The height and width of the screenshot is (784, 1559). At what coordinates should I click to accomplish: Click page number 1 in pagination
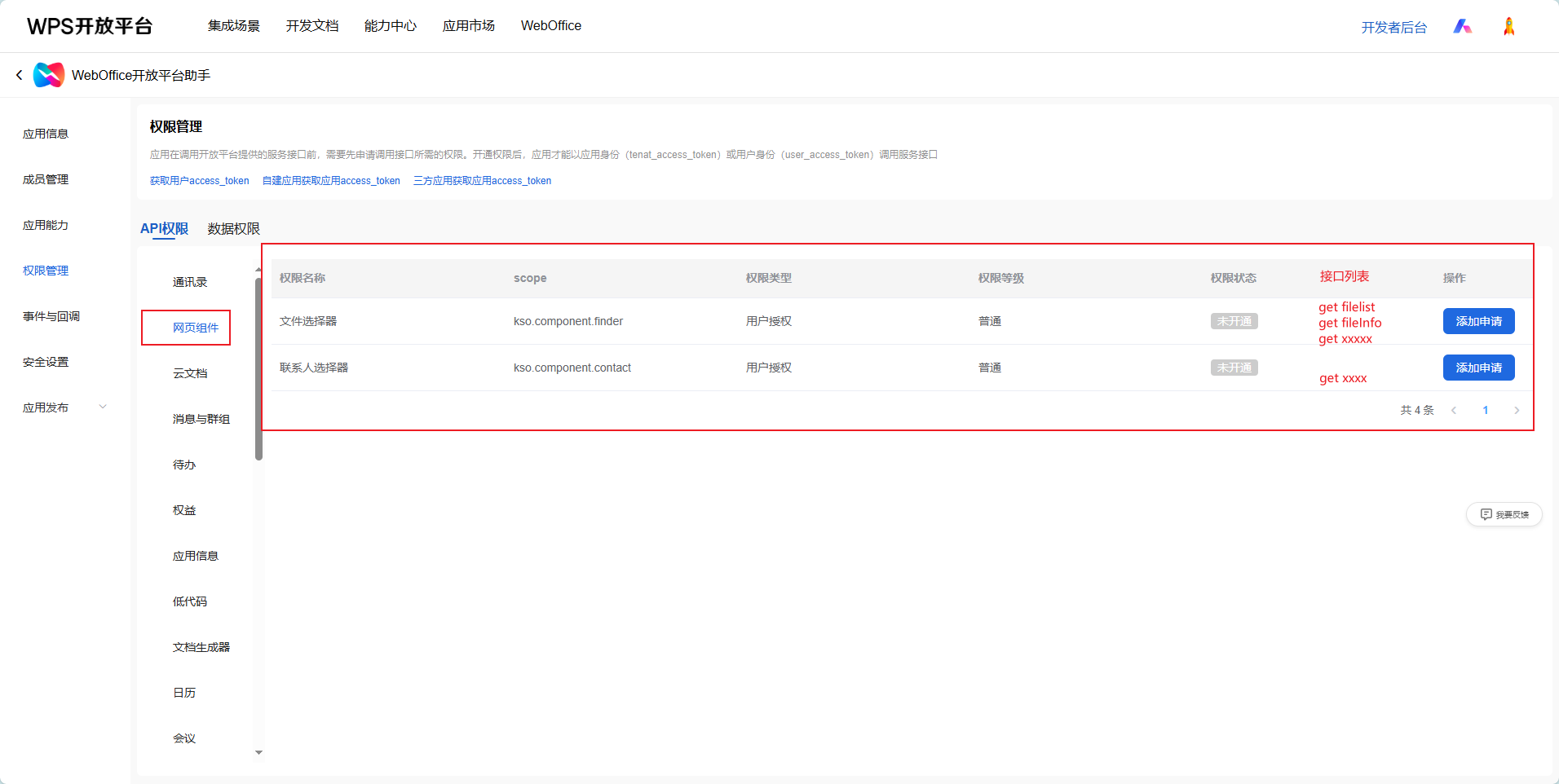1485,410
